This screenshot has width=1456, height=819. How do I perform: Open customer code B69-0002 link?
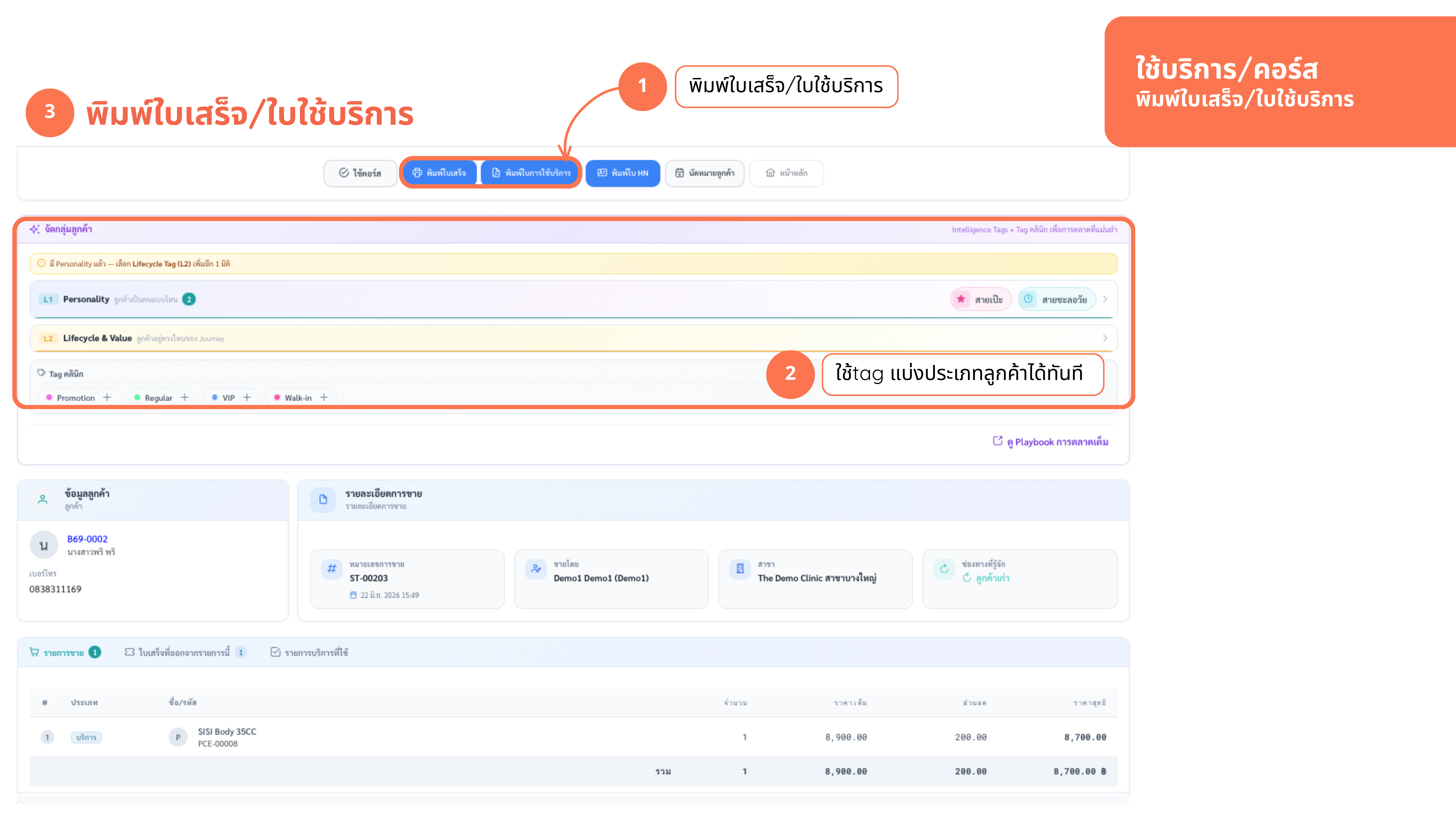[87, 539]
